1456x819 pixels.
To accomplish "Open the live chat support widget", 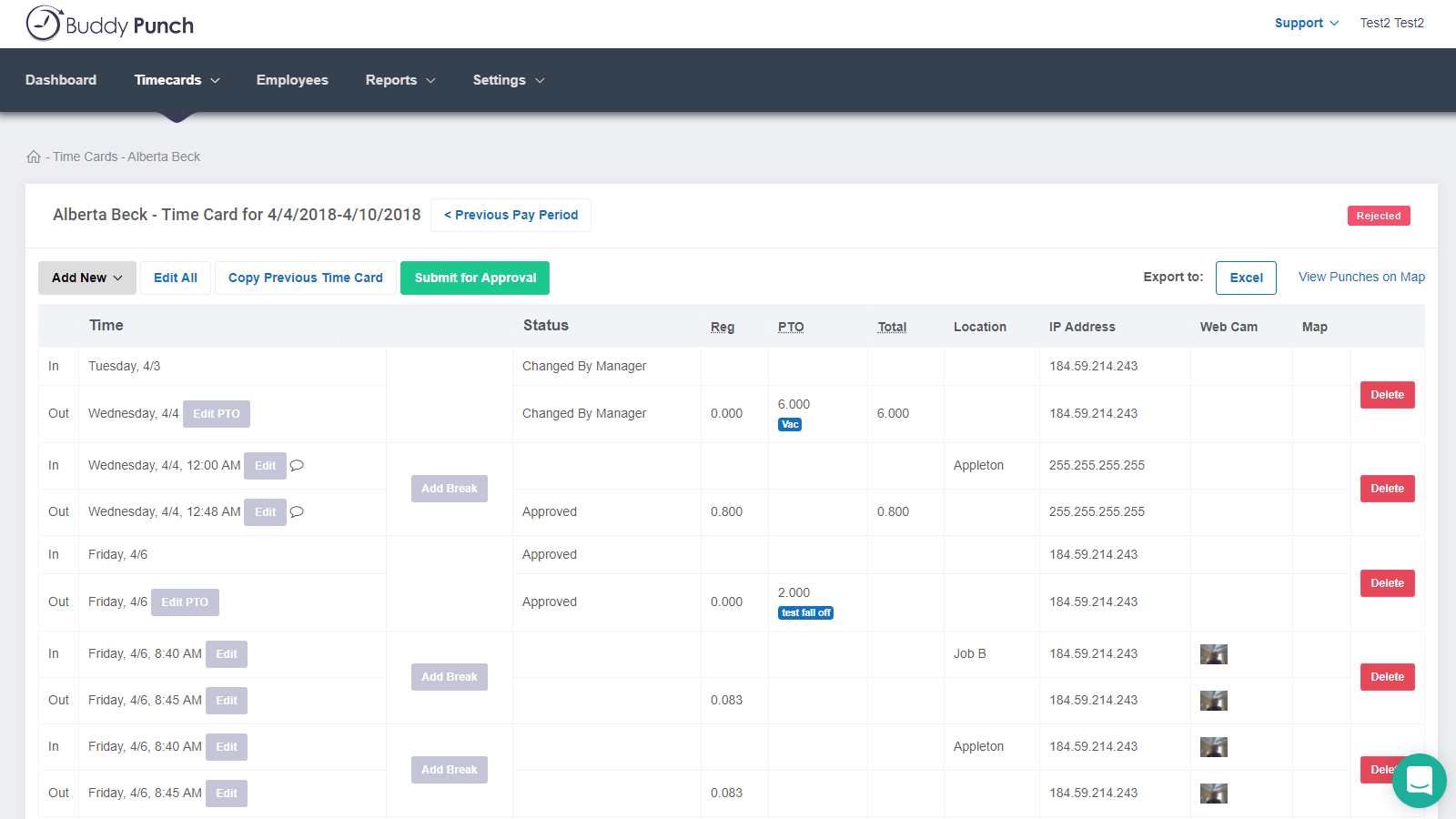I will [x=1419, y=781].
